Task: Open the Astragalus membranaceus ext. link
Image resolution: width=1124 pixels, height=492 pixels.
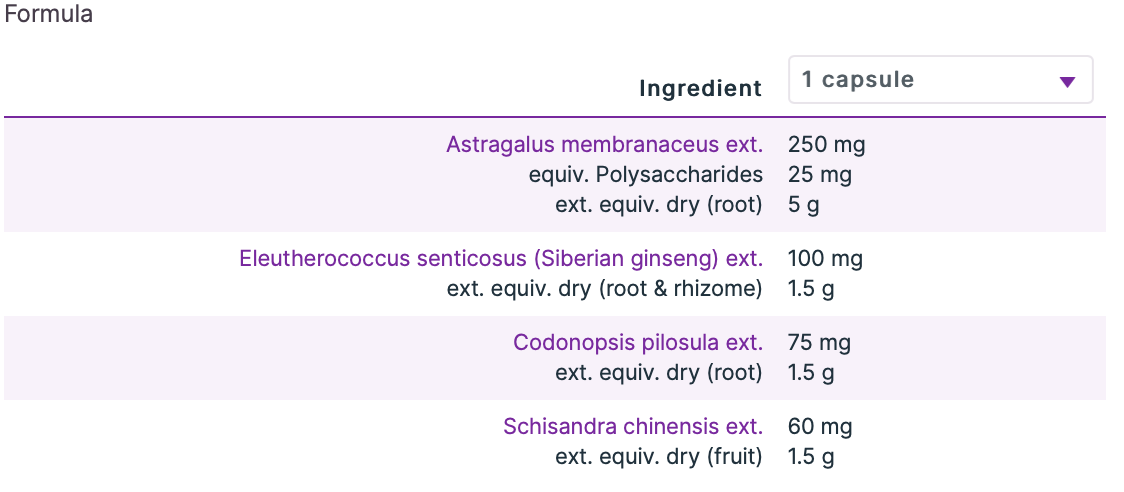Action: click(604, 144)
